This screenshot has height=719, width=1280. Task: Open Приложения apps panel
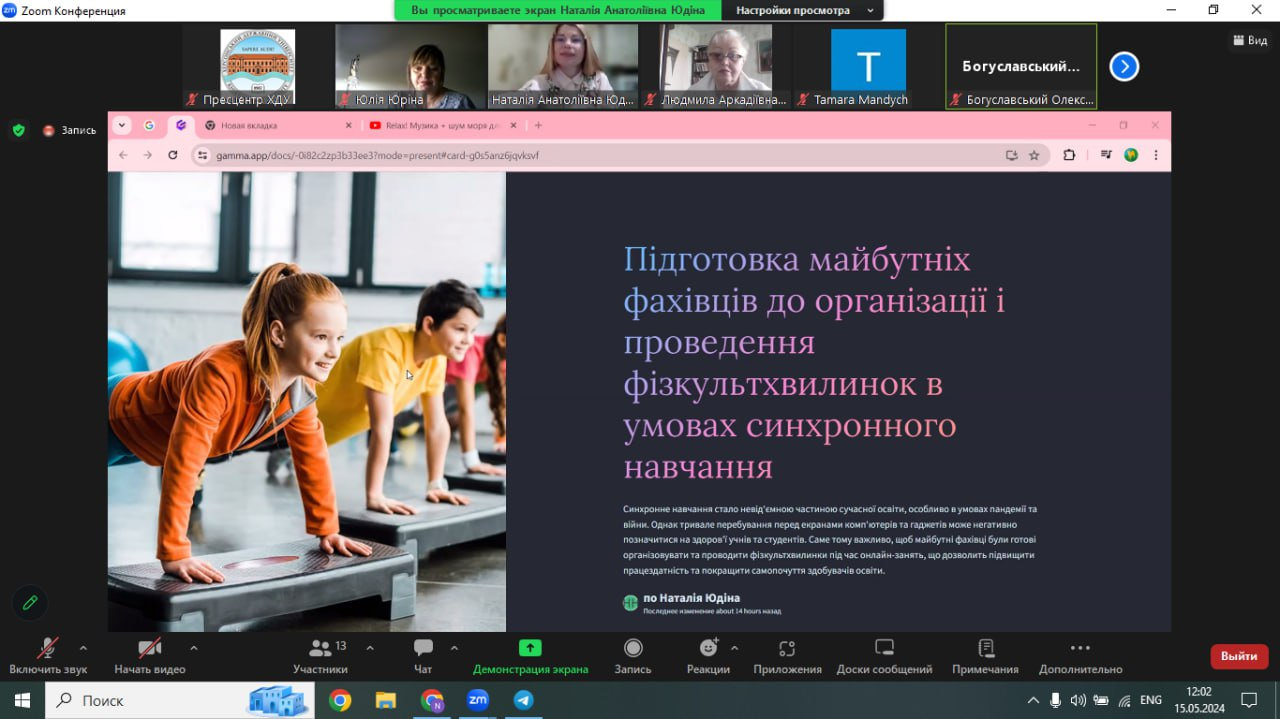click(787, 656)
